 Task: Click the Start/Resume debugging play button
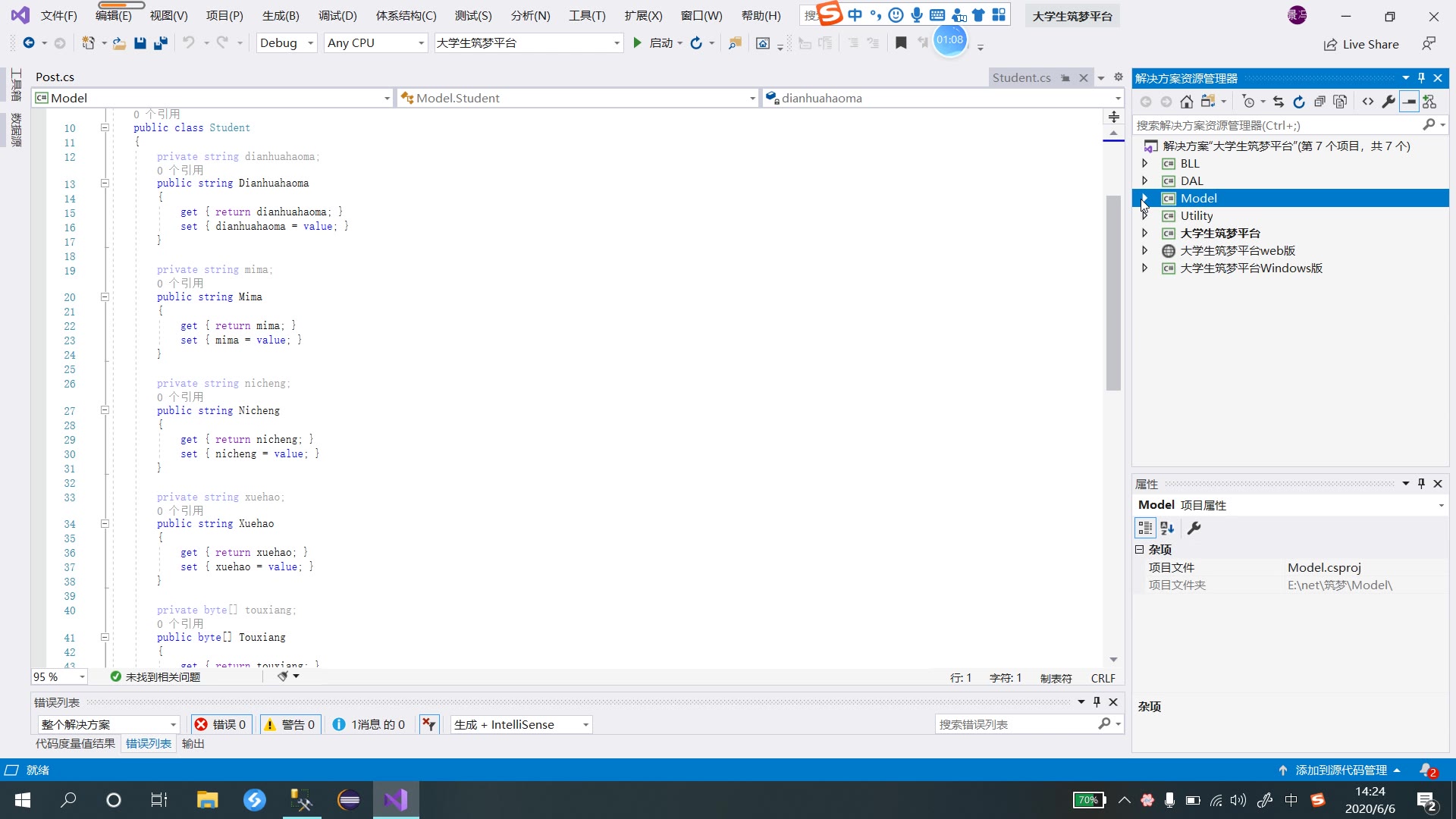637,42
